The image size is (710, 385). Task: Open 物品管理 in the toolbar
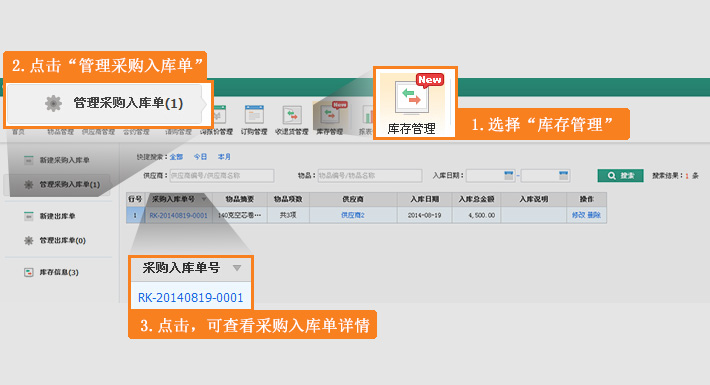pos(60,132)
